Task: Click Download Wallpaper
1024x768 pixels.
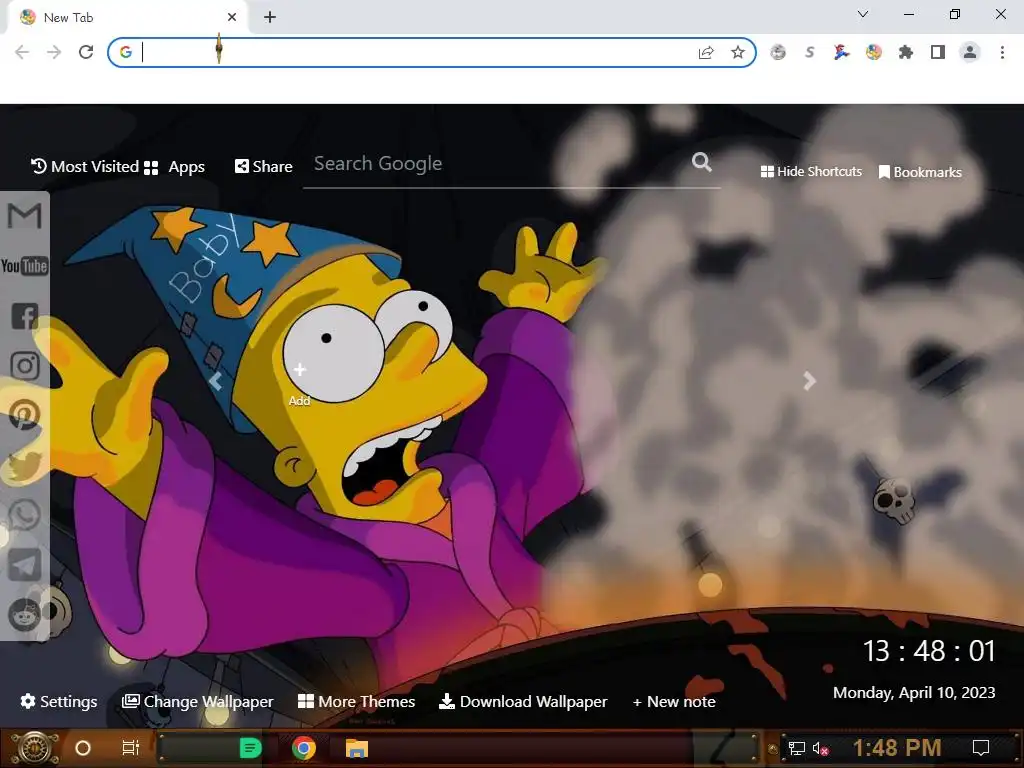Action: click(x=523, y=701)
